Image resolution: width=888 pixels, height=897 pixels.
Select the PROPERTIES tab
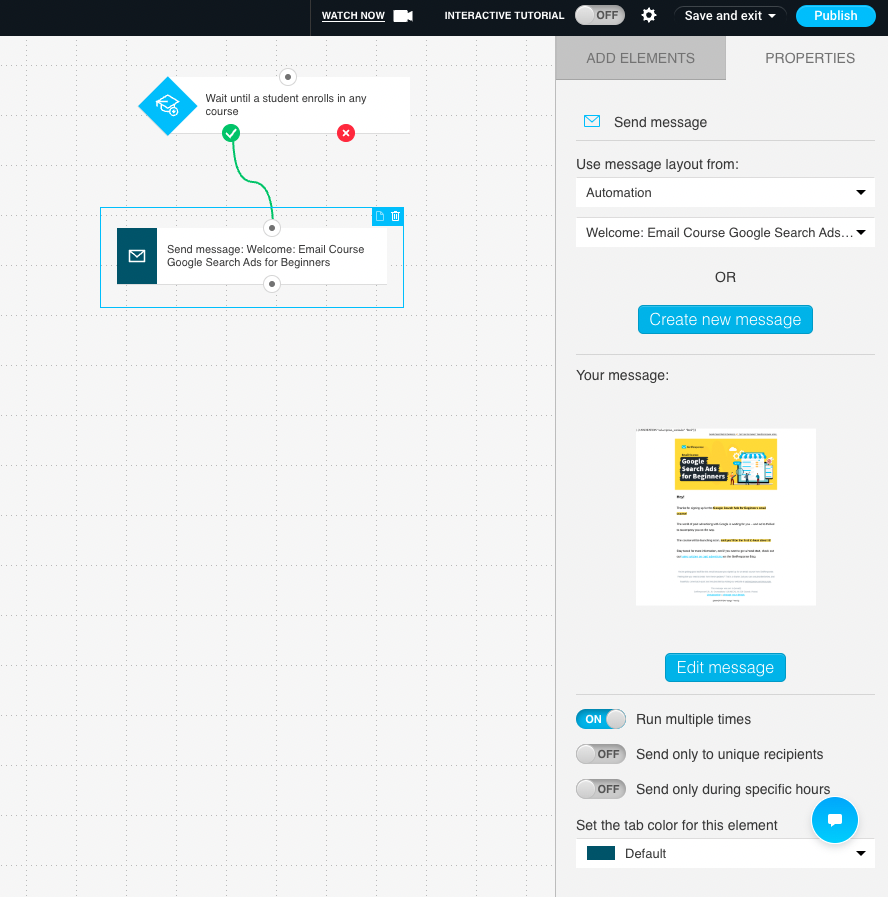[810, 58]
